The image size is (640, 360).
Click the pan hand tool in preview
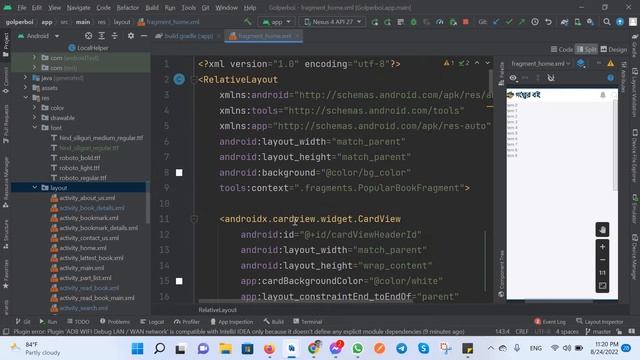tap(602, 229)
